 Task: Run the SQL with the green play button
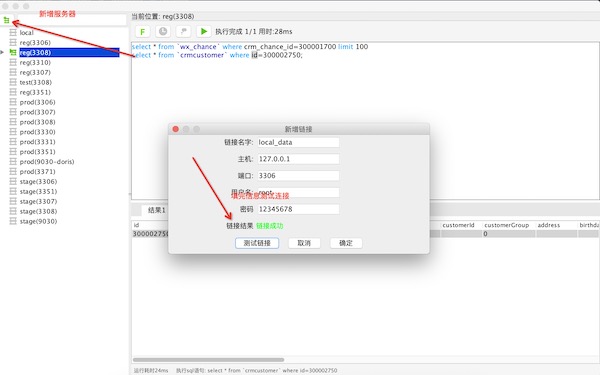(x=204, y=31)
